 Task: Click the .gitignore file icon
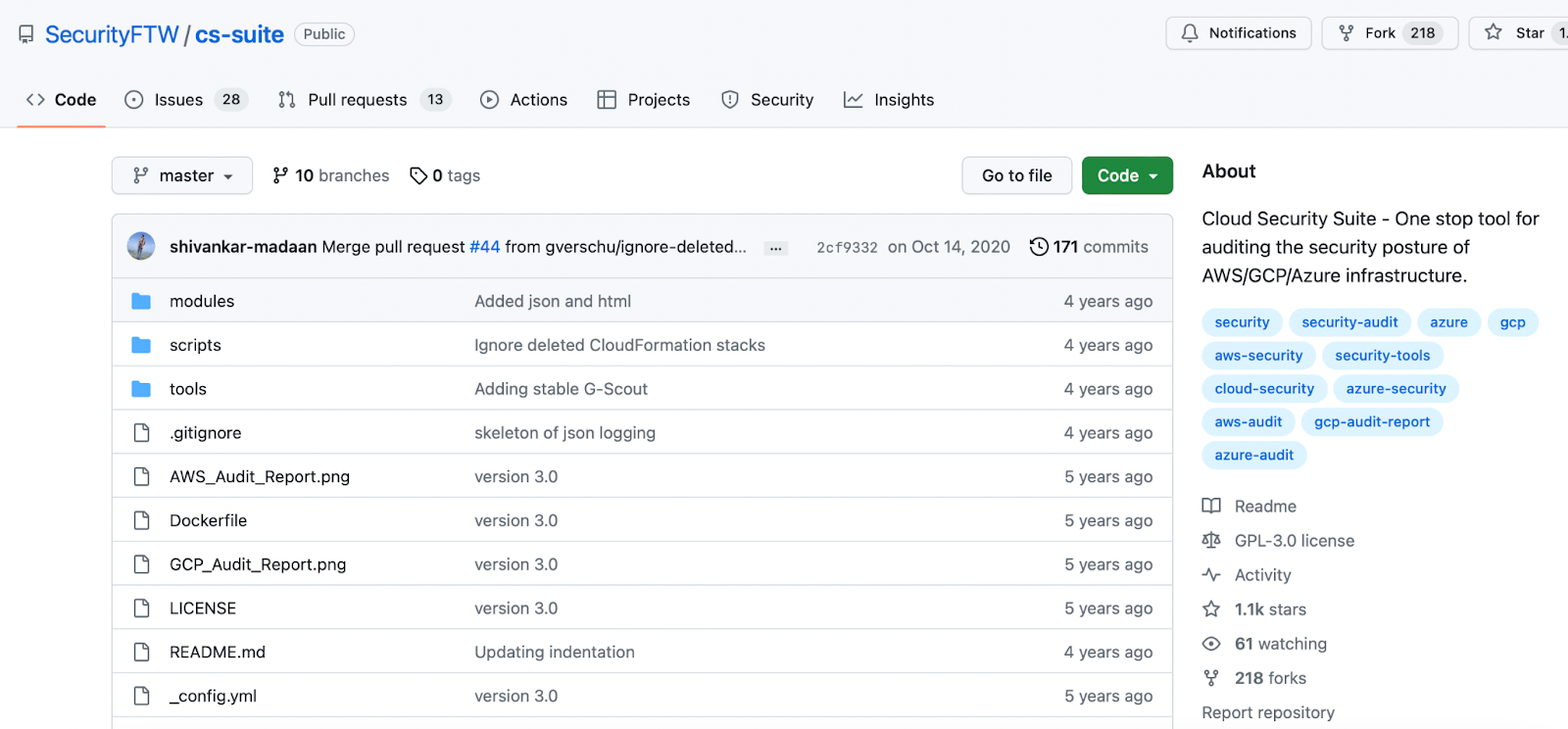coord(141,432)
